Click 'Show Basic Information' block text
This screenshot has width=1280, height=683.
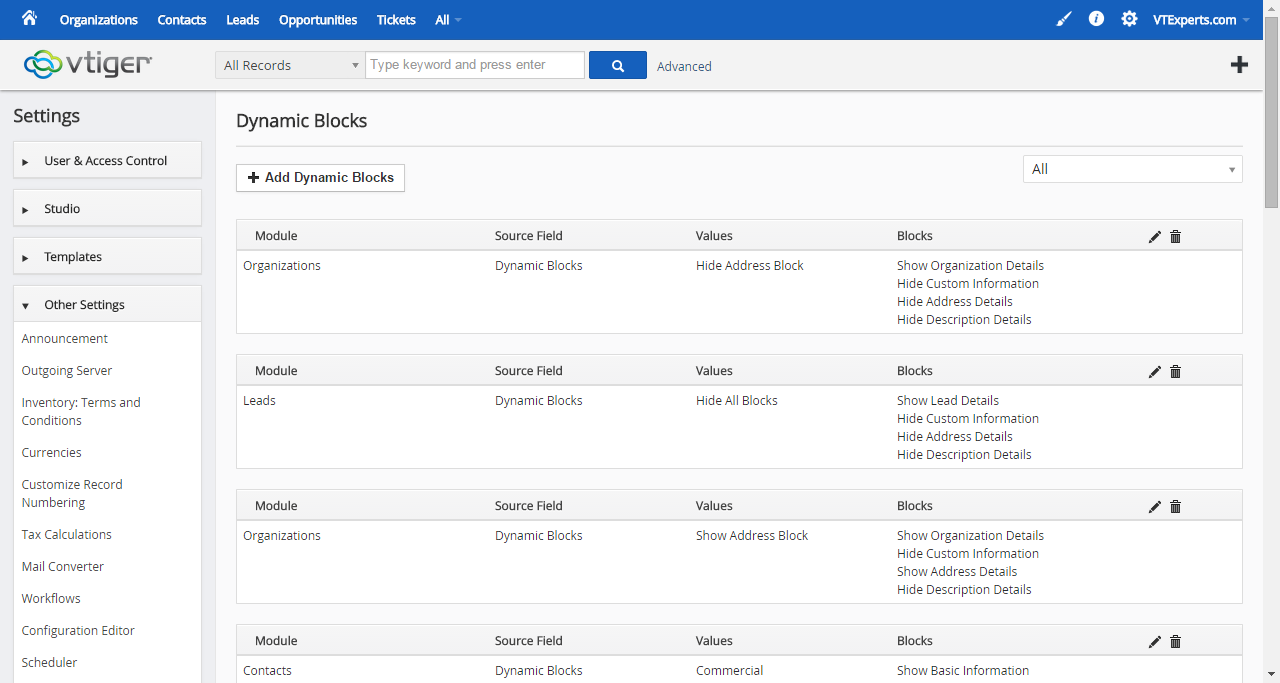point(963,670)
